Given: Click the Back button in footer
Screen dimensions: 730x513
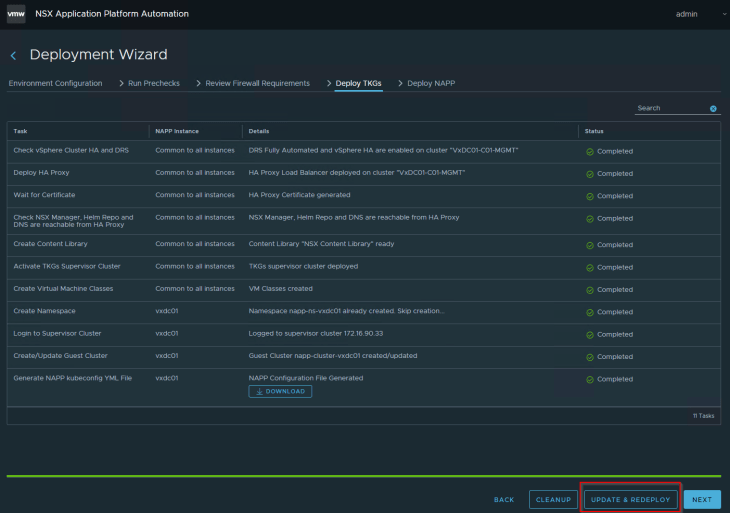Looking at the screenshot, I should [504, 499].
